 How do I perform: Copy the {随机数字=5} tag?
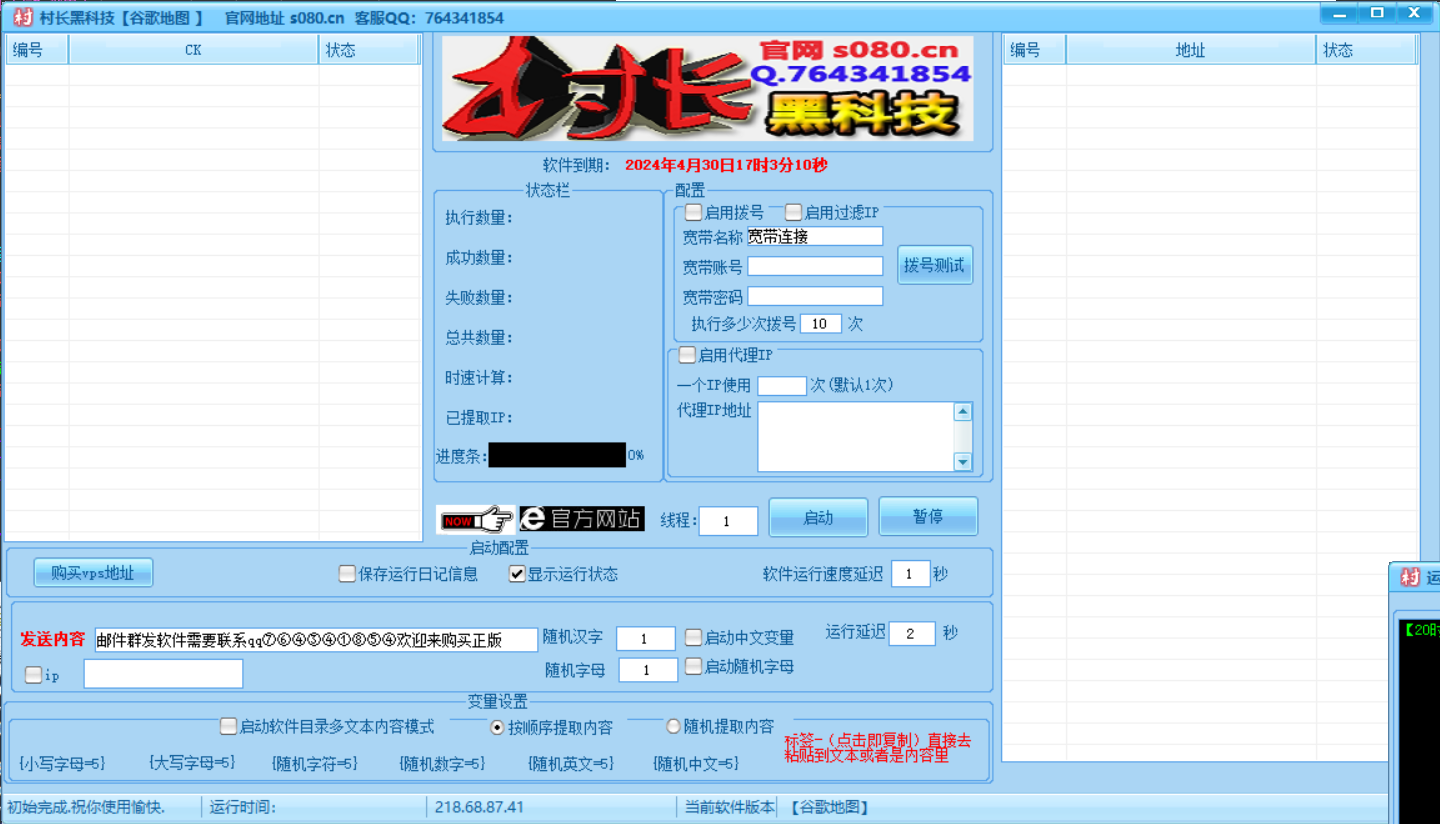(442, 764)
